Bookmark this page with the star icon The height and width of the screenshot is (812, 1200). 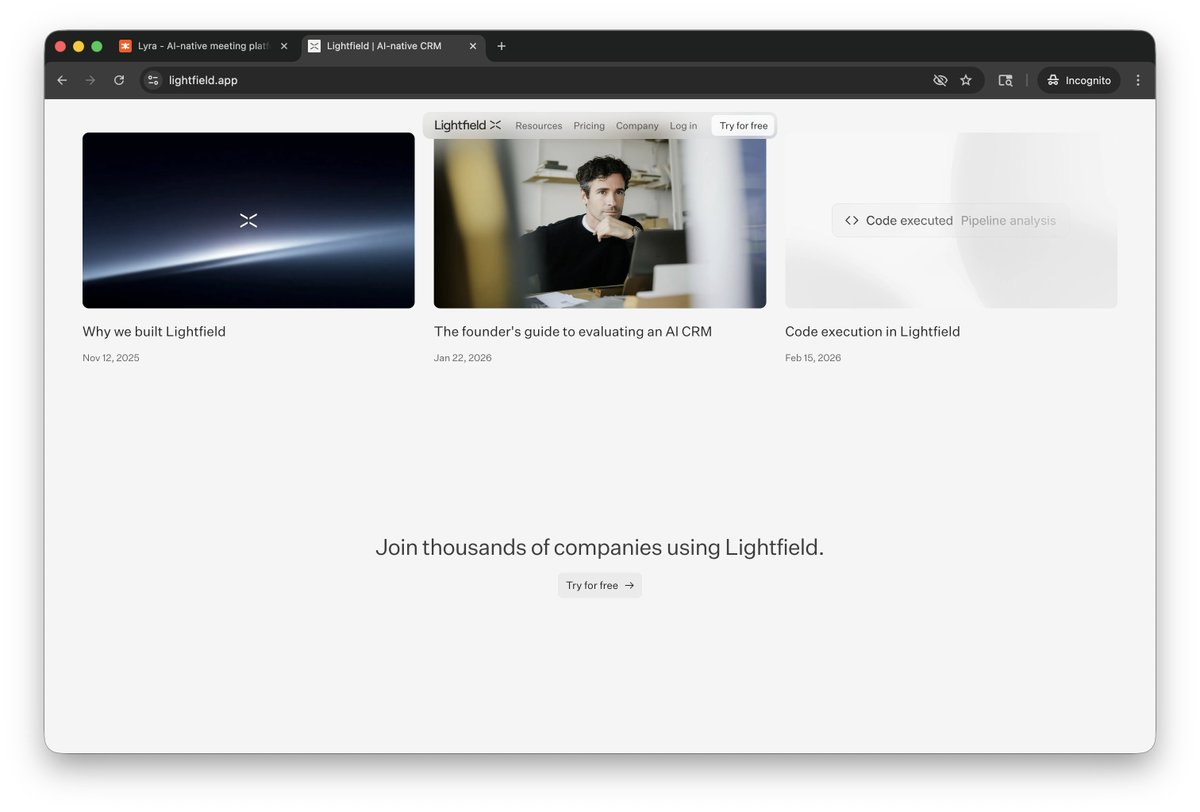(x=966, y=80)
